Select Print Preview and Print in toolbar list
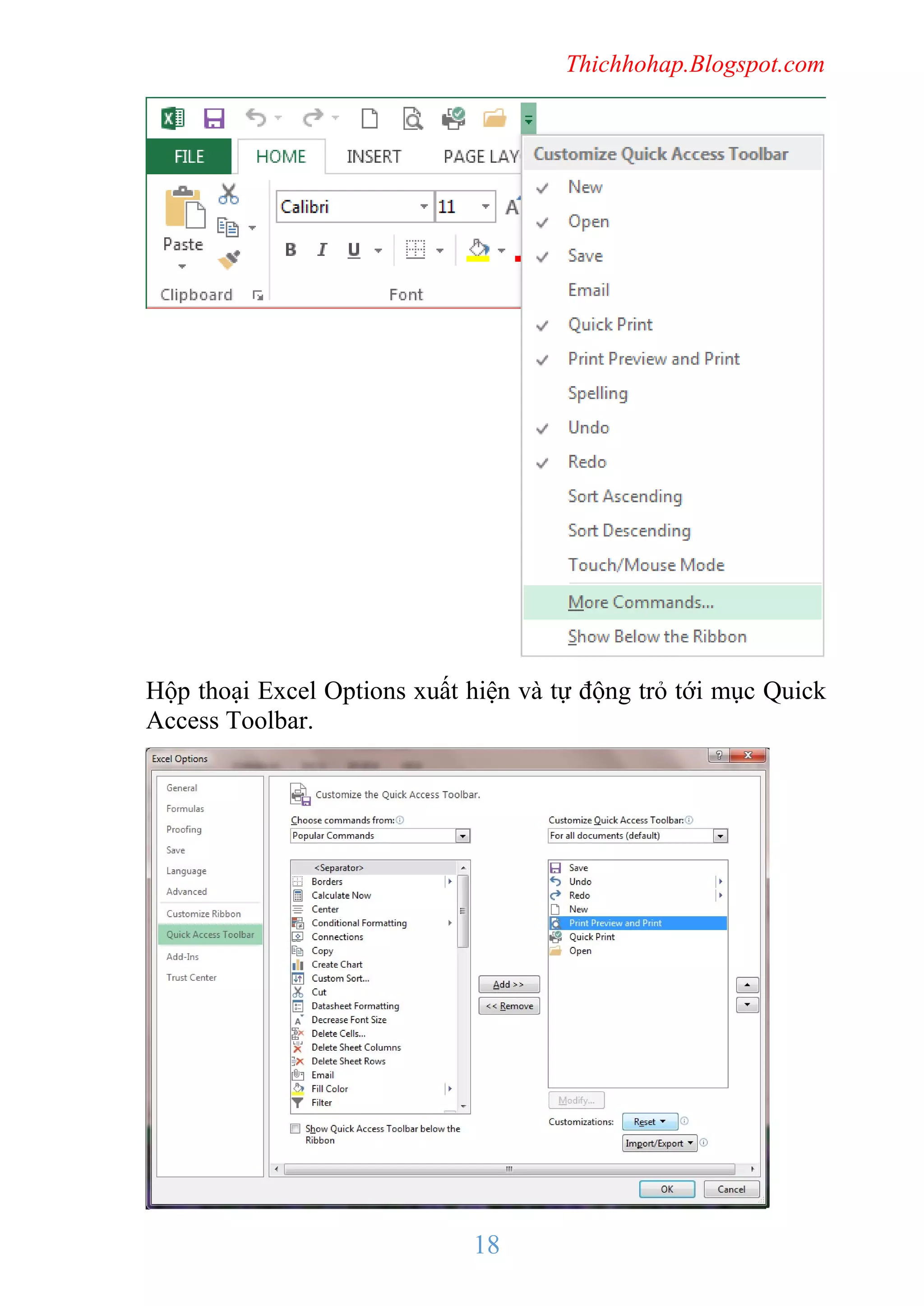This screenshot has height=1306, width=924. point(638,923)
